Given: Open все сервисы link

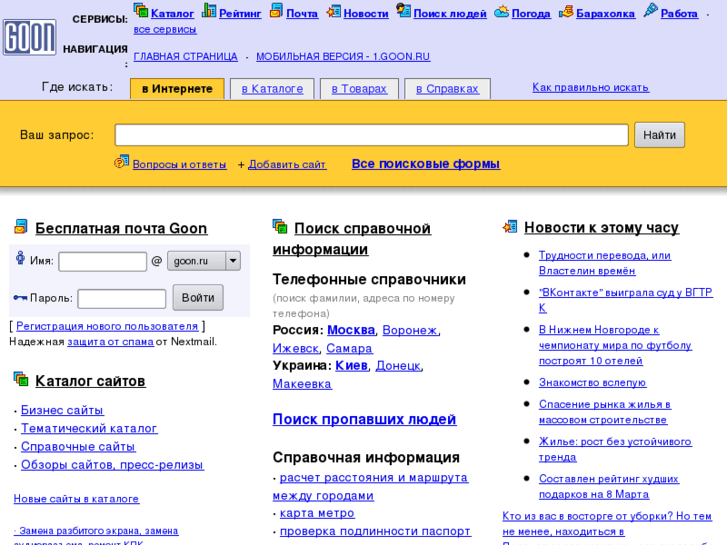Looking at the screenshot, I should tap(165, 30).
